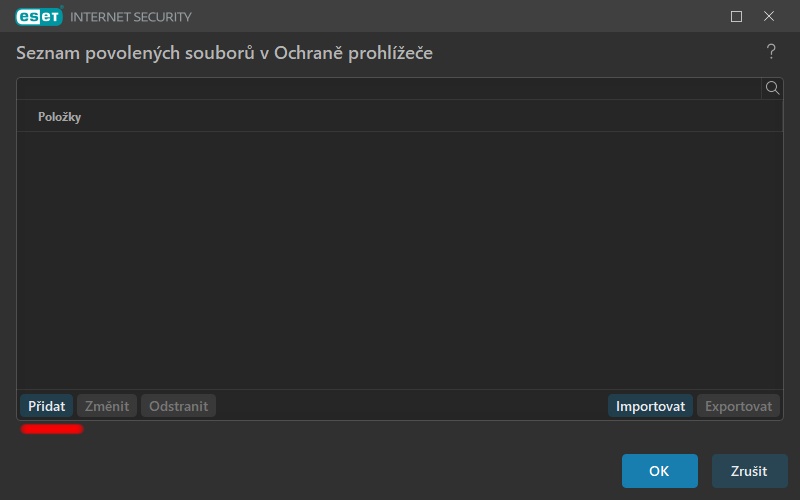
Task: Click inside the empty items list
Action: tap(399, 260)
